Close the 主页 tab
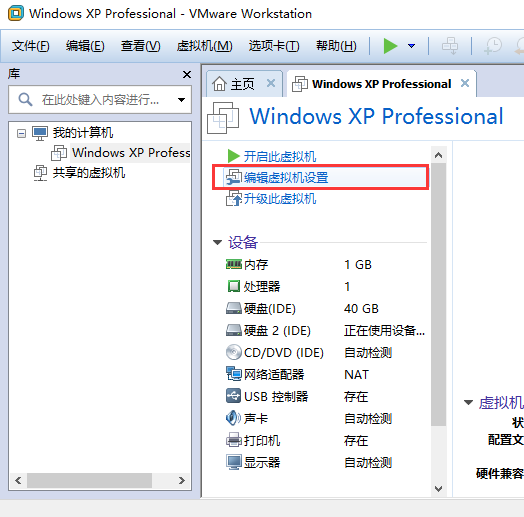This screenshot has height=517, width=524. (271, 83)
